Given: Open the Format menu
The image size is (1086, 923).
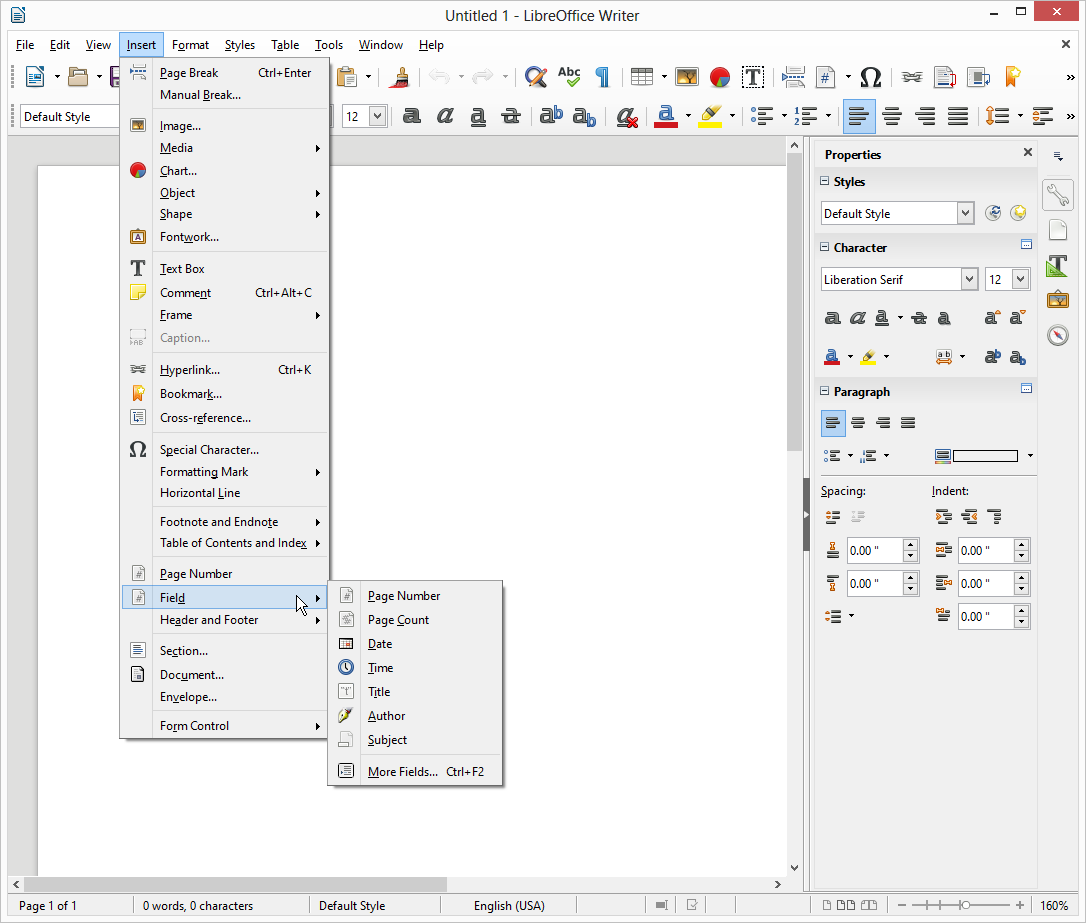Looking at the screenshot, I should 190,44.
